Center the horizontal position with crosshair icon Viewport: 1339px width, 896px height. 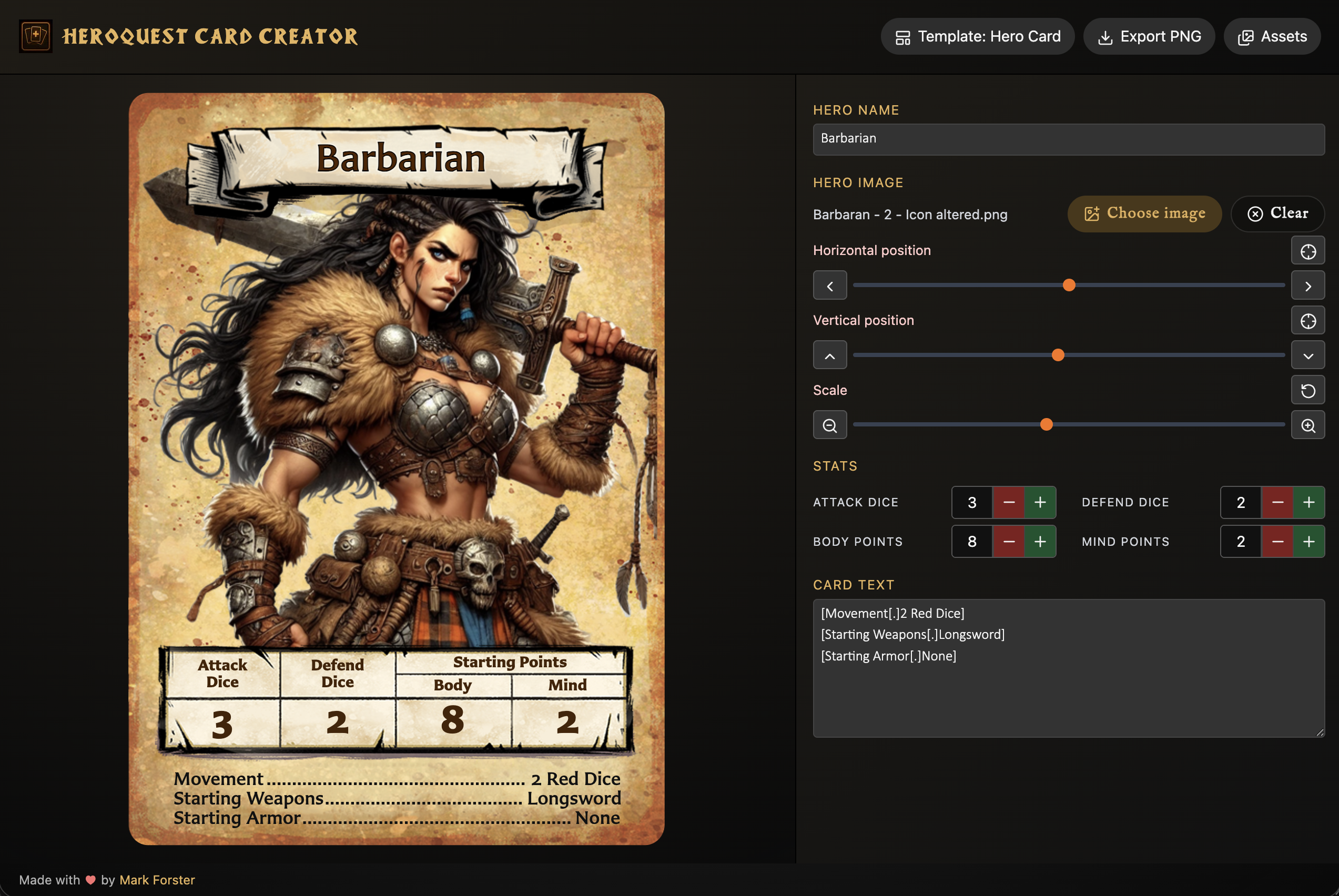[1307, 251]
